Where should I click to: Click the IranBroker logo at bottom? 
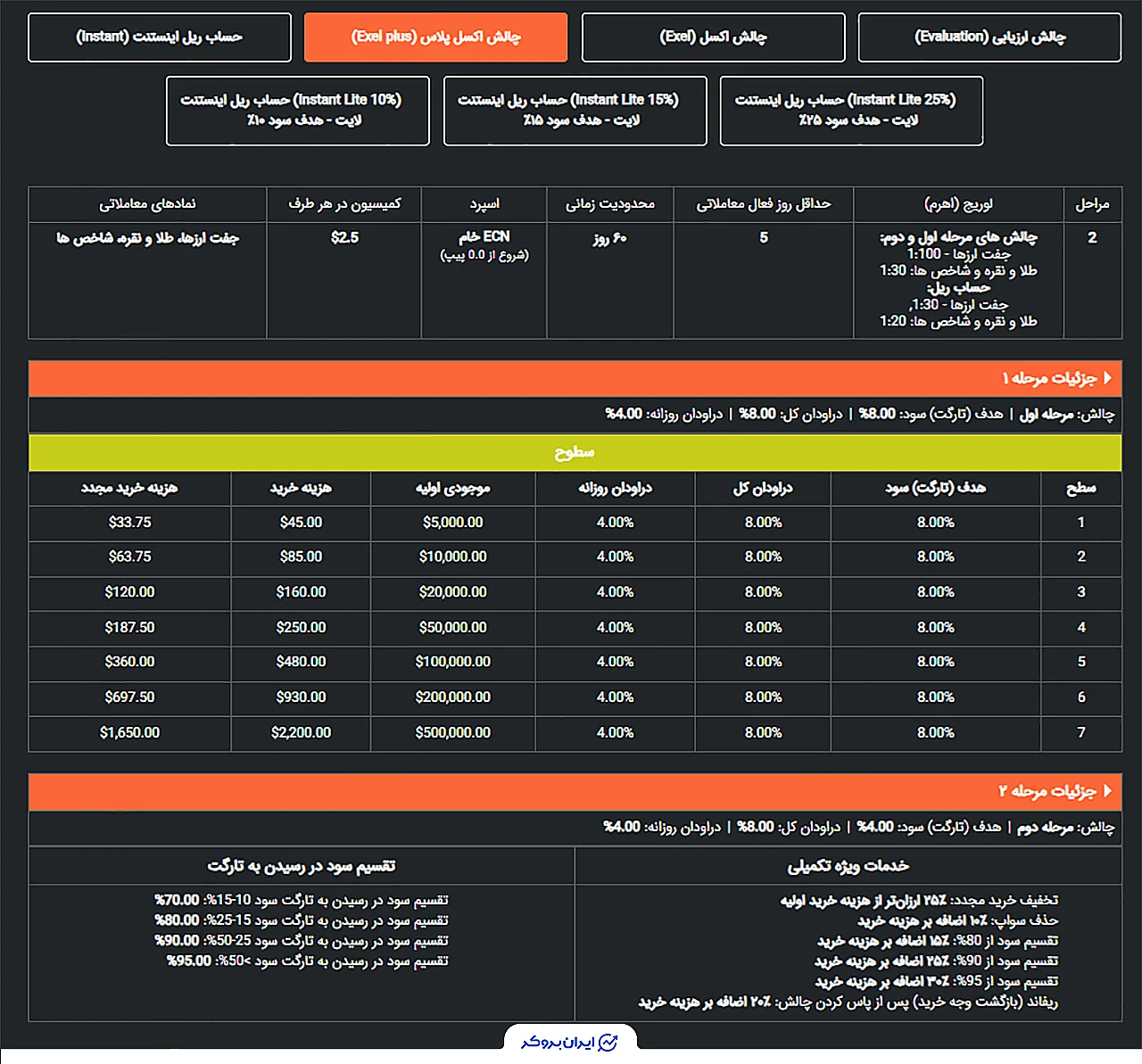tap(570, 1042)
